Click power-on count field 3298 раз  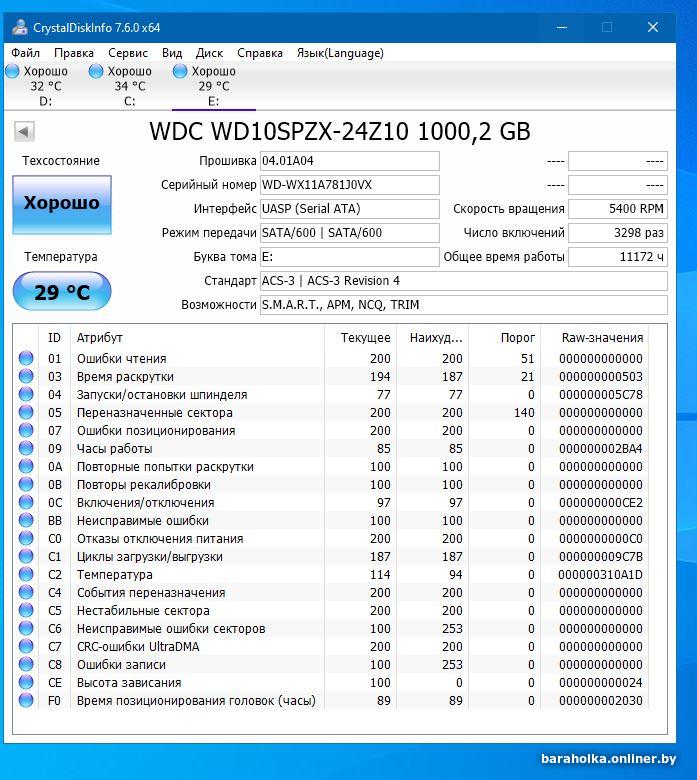[x=618, y=233]
